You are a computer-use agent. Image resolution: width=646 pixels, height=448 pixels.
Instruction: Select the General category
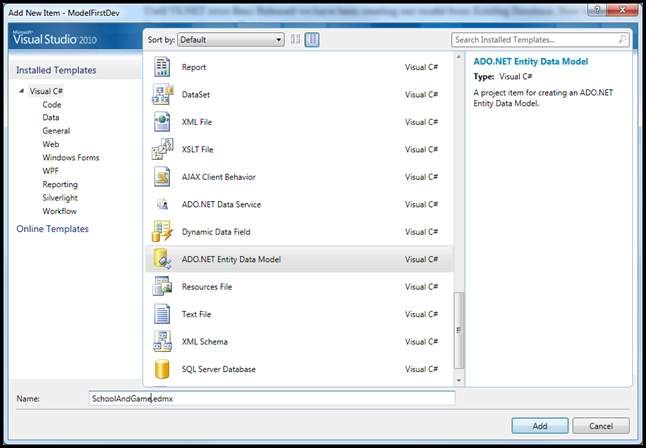56,131
